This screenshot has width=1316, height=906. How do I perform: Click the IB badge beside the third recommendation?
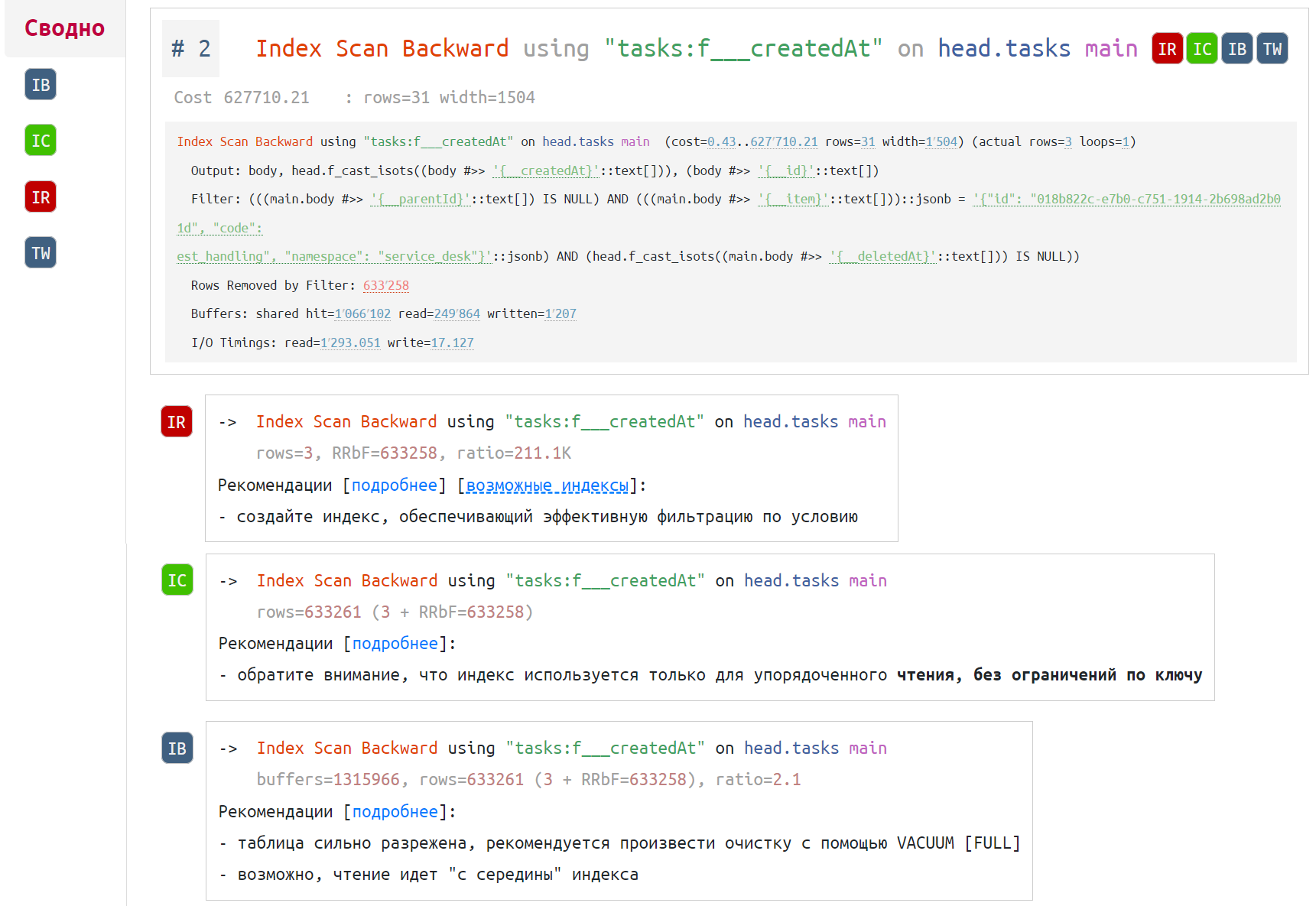coord(177,749)
